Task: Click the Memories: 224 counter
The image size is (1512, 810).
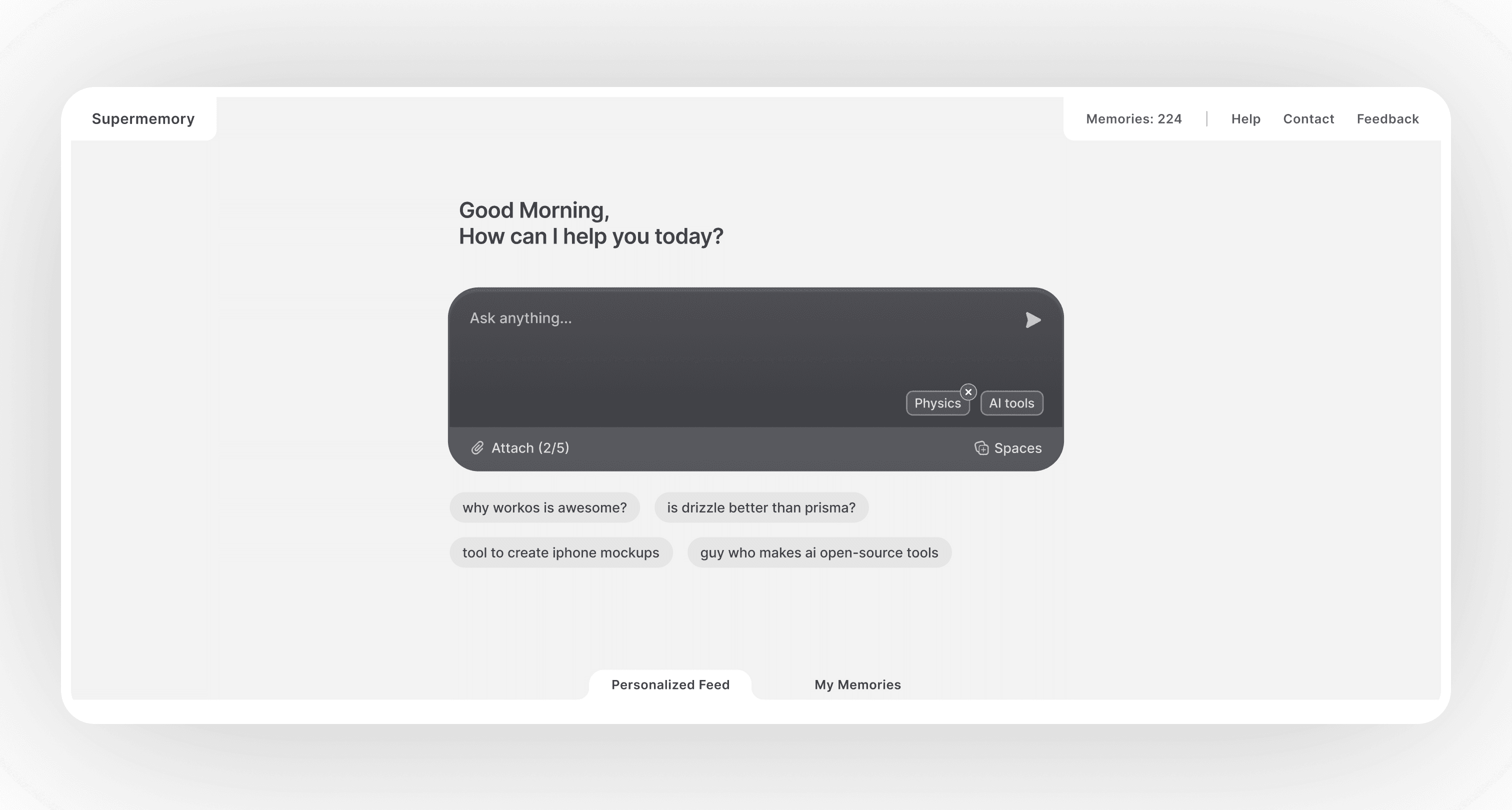Action: 1134,118
